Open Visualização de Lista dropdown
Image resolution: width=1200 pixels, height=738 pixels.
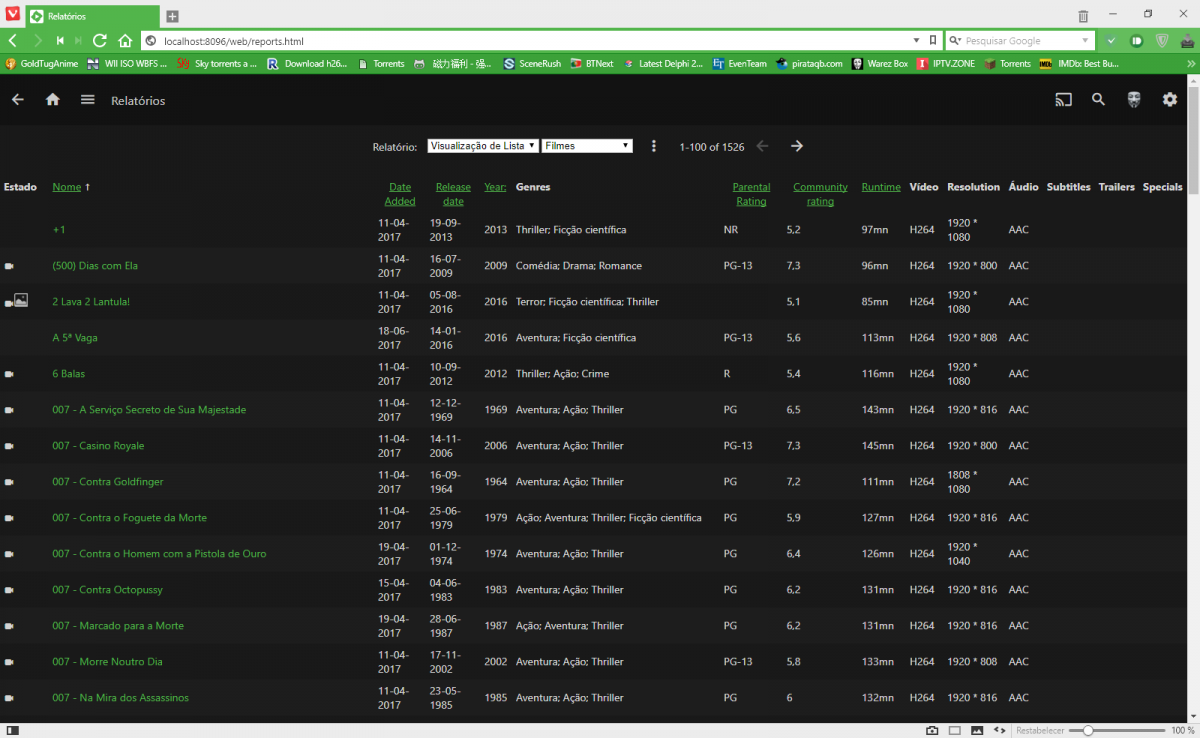(x=483, y=146)
